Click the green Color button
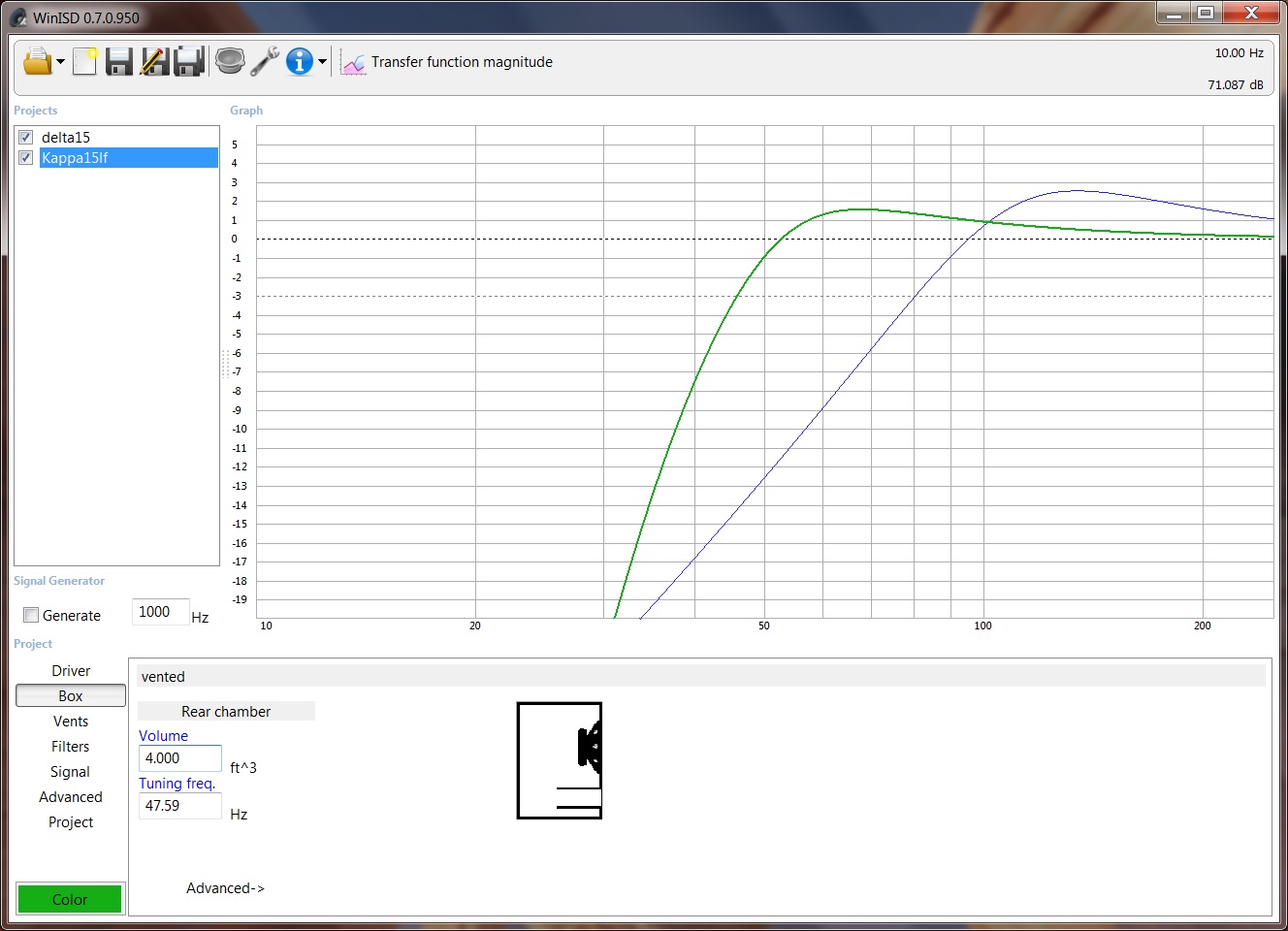 coord(70,899)
